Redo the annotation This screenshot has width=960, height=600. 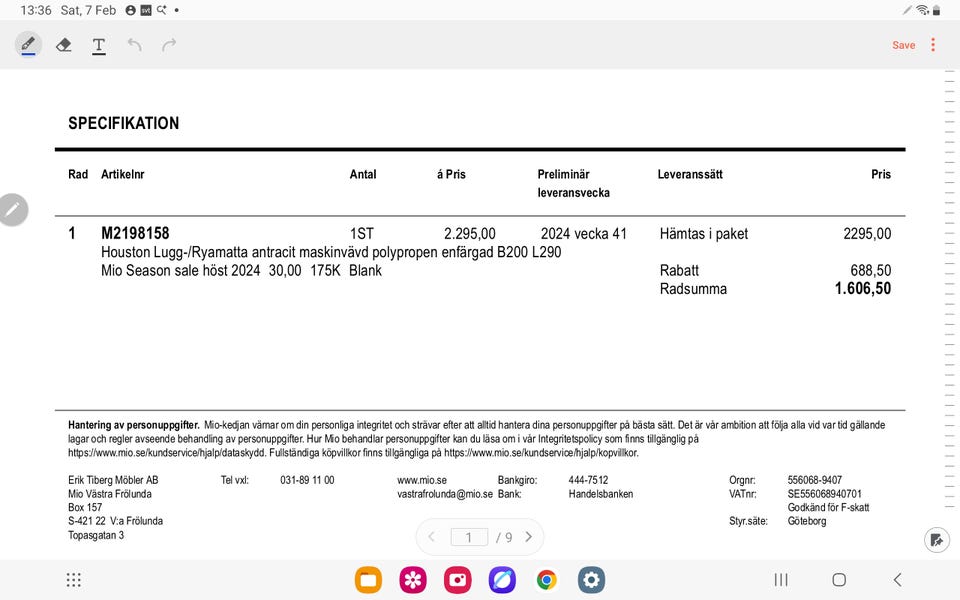pyautogui.click(x=169, y=45)
